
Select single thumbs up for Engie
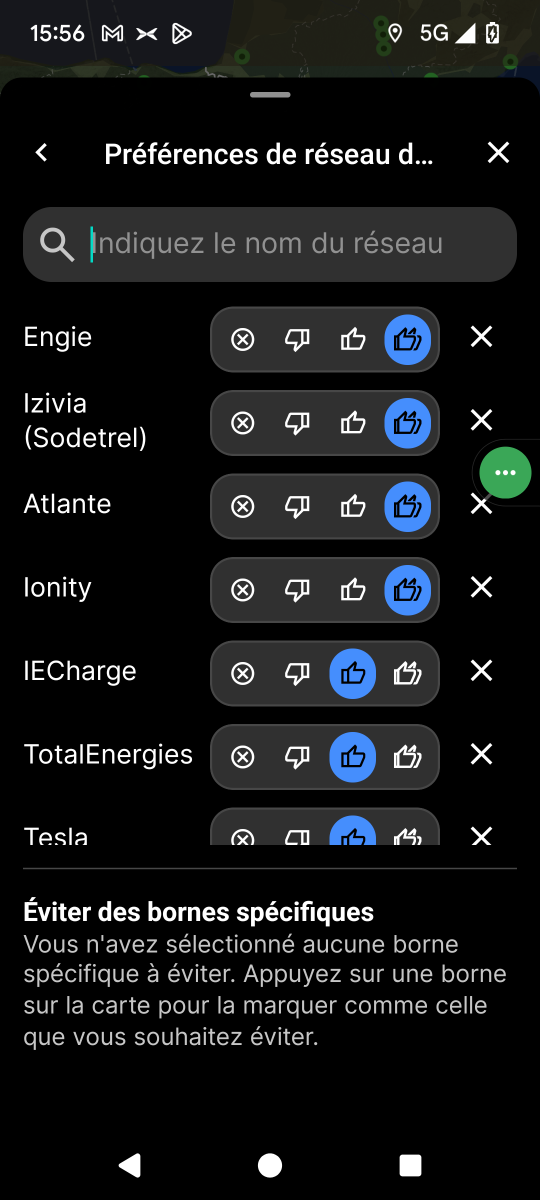(x=353, y=340)
